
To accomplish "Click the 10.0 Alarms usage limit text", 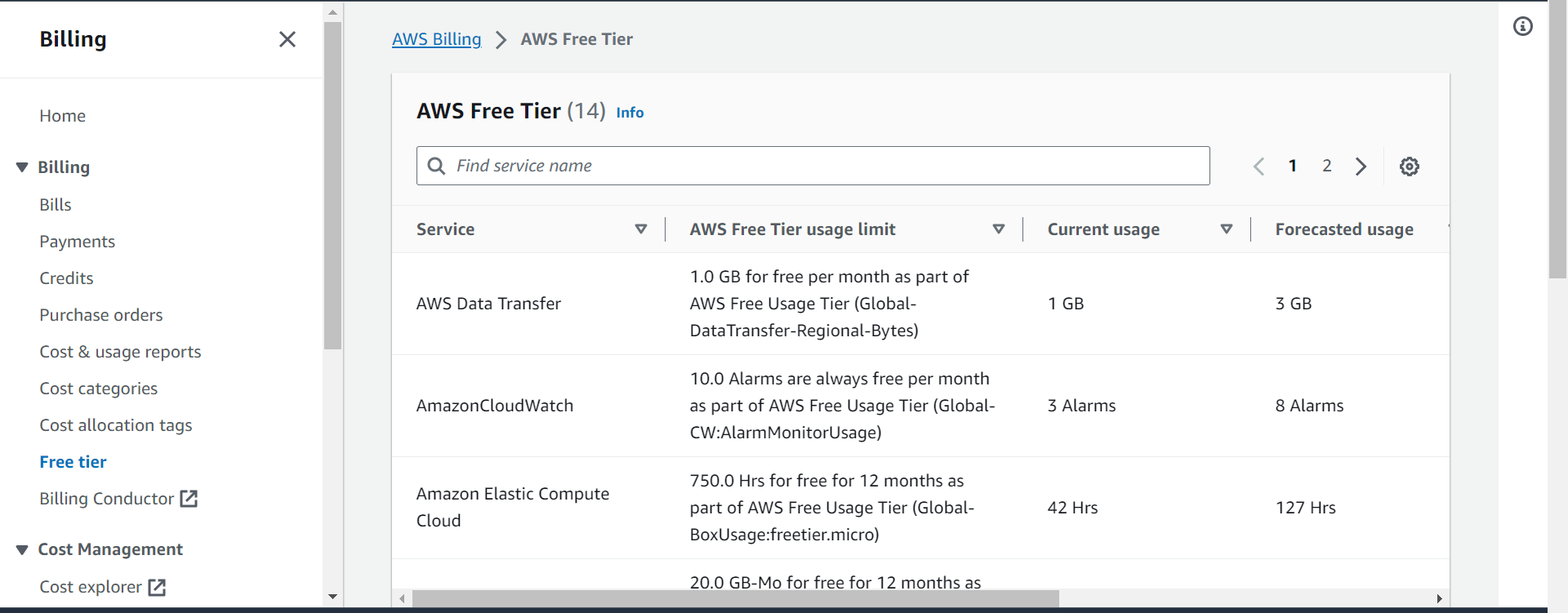I will [843, 406].
